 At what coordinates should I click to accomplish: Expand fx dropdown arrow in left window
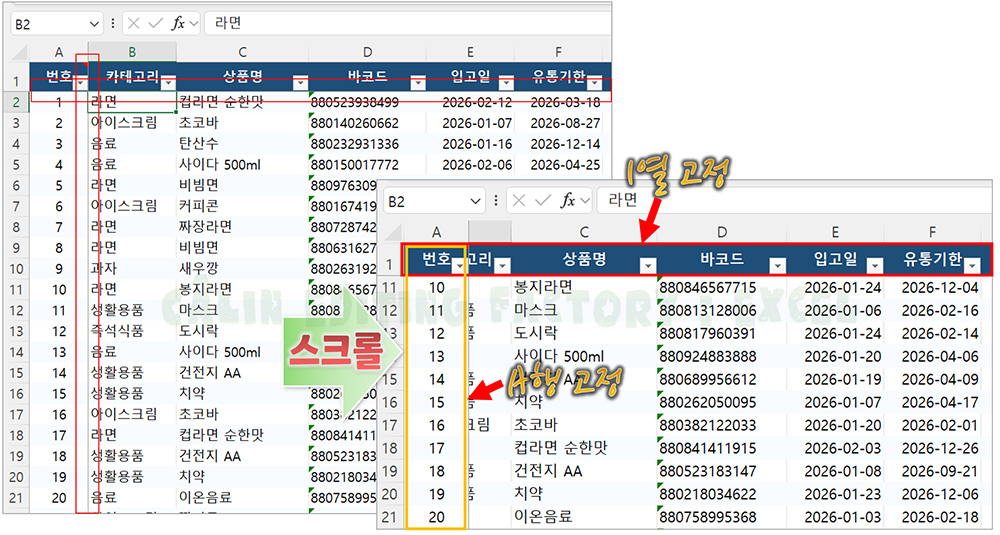click(x=194, y=24)
